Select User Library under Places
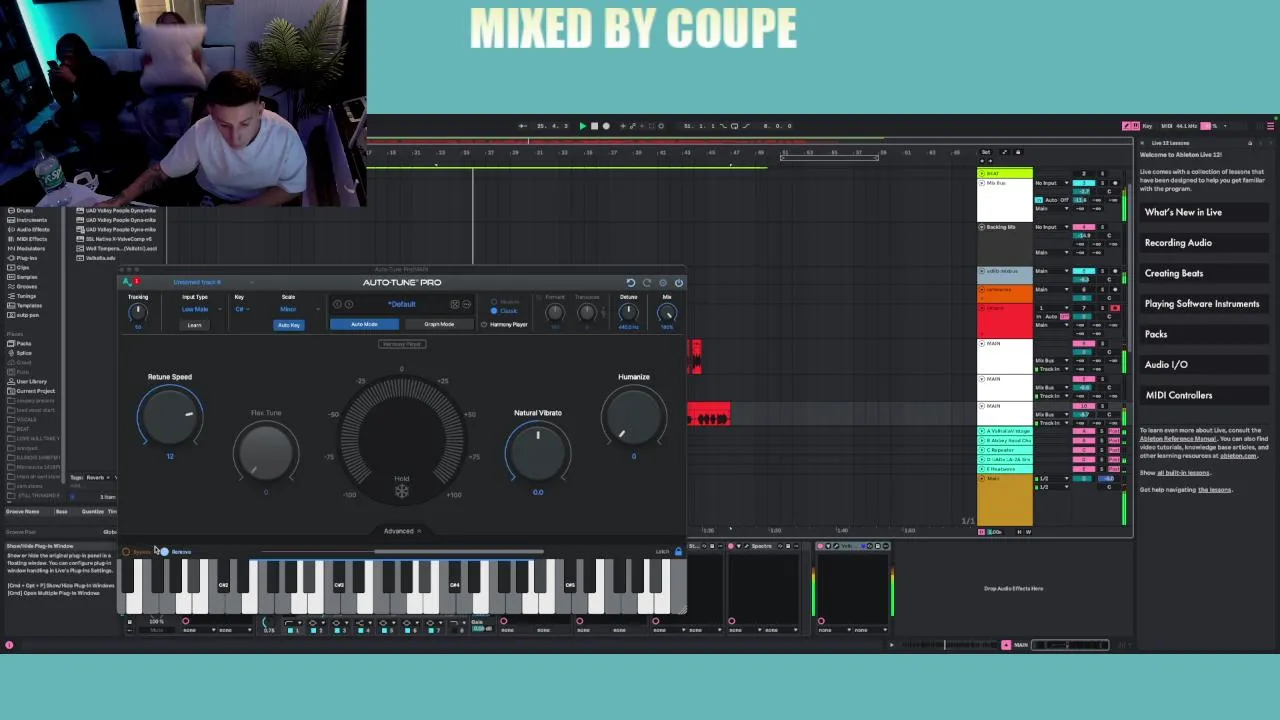Viewport: 1280px width, 720px height. click(x=29, y=381)
